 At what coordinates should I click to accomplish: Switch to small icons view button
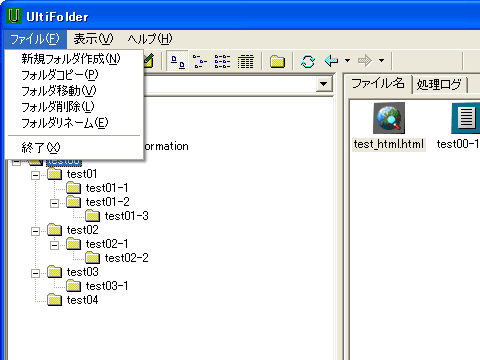[200, 61]
